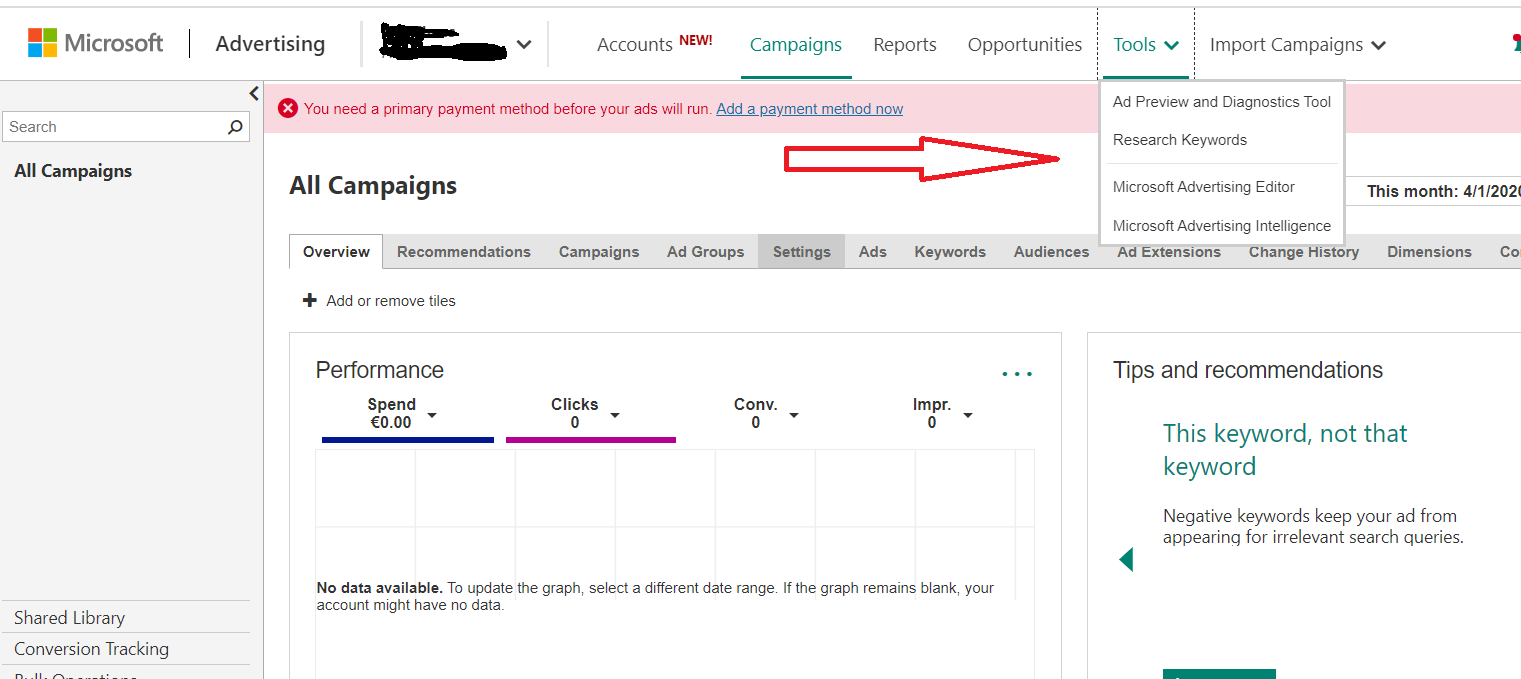
Task: Click the Advertising brand text
Action: click(x=270, y=44)
